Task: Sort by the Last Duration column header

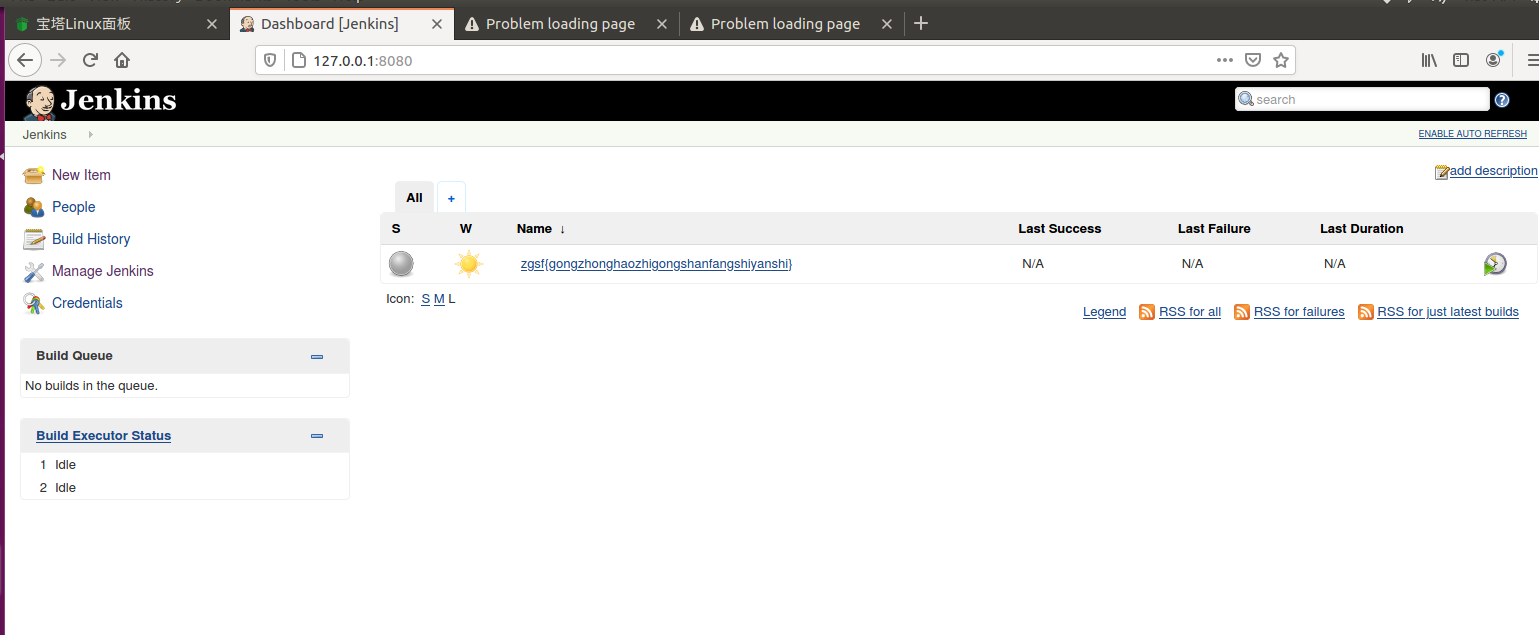Action: (x=1362, y=229)
